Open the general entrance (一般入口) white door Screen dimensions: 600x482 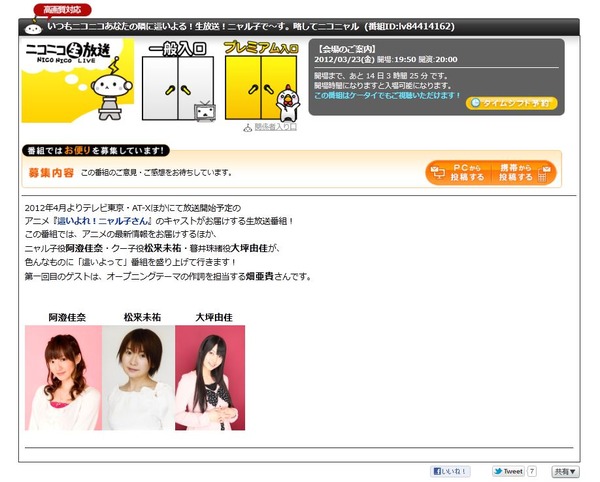[x=178, y=88]
